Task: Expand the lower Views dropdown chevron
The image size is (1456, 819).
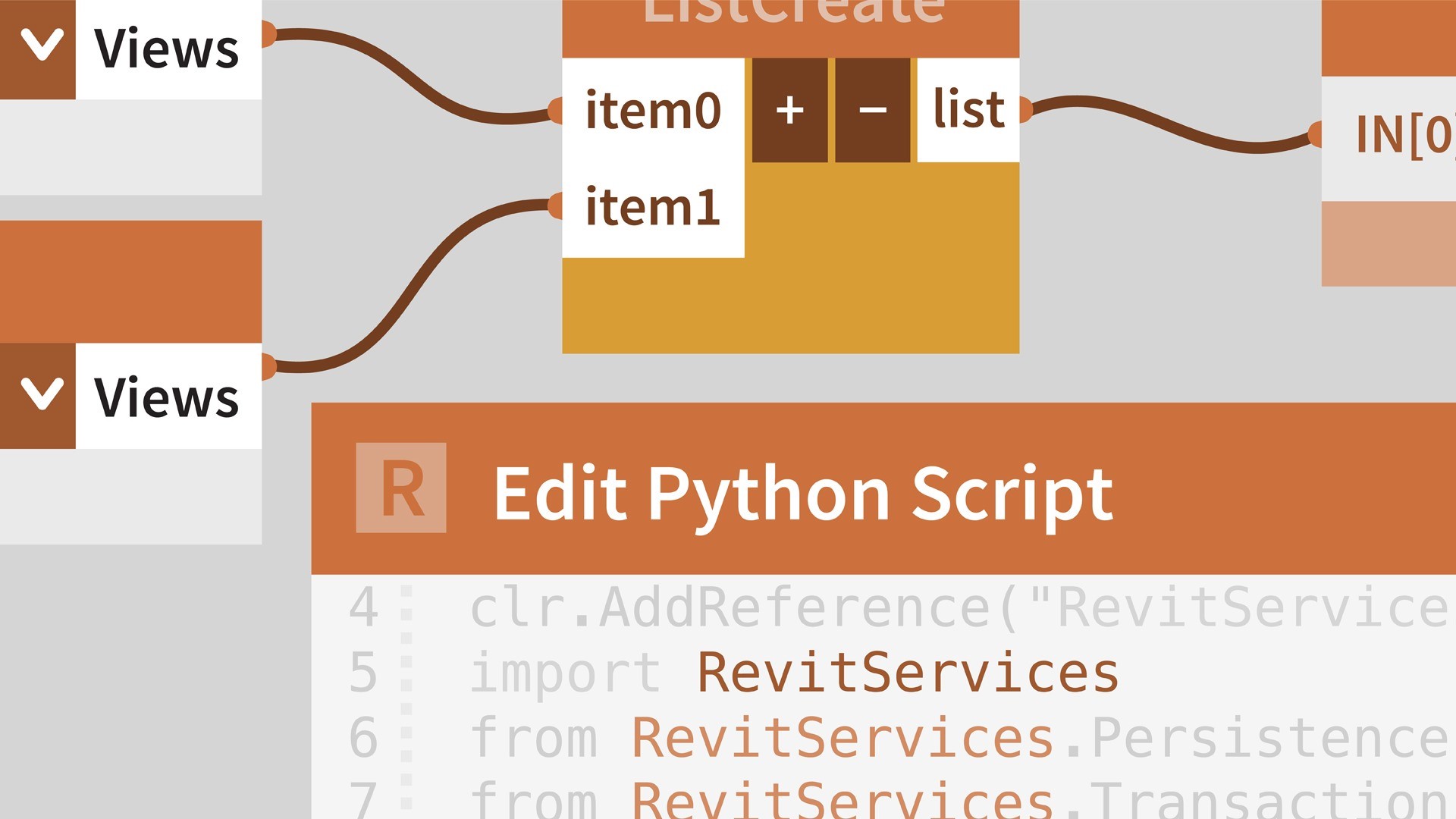Action: [x=38, y=396]
